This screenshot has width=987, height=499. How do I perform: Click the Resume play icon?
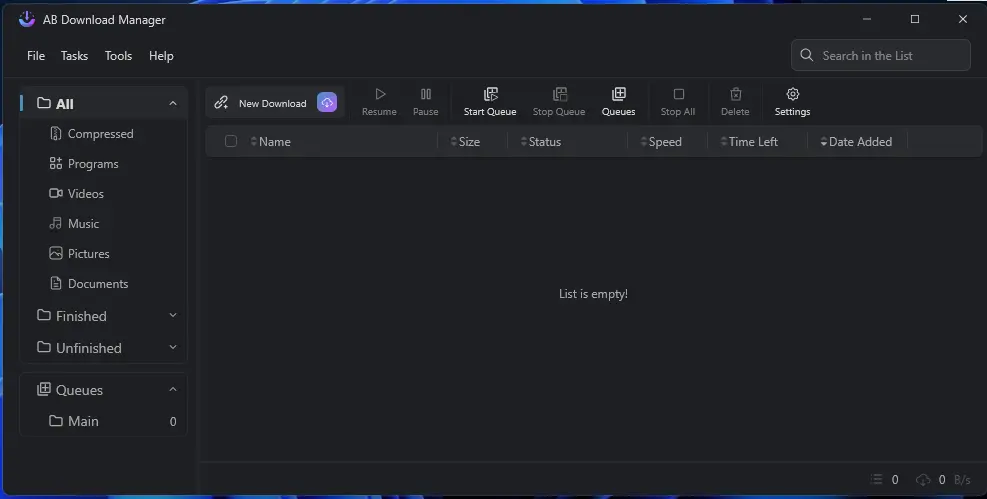click(x=380, y=94)
